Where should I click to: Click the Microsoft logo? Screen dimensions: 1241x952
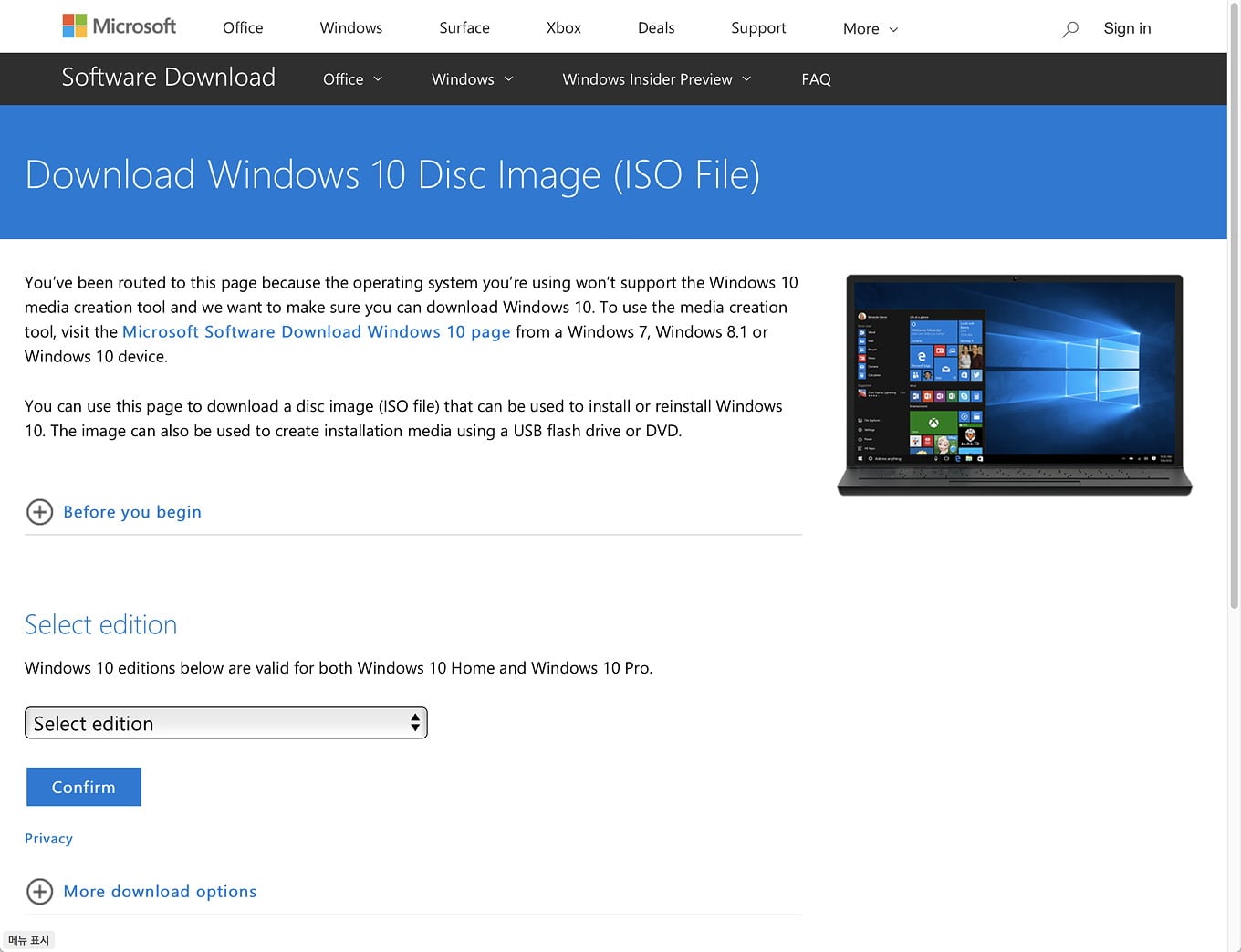pos(120,26)
